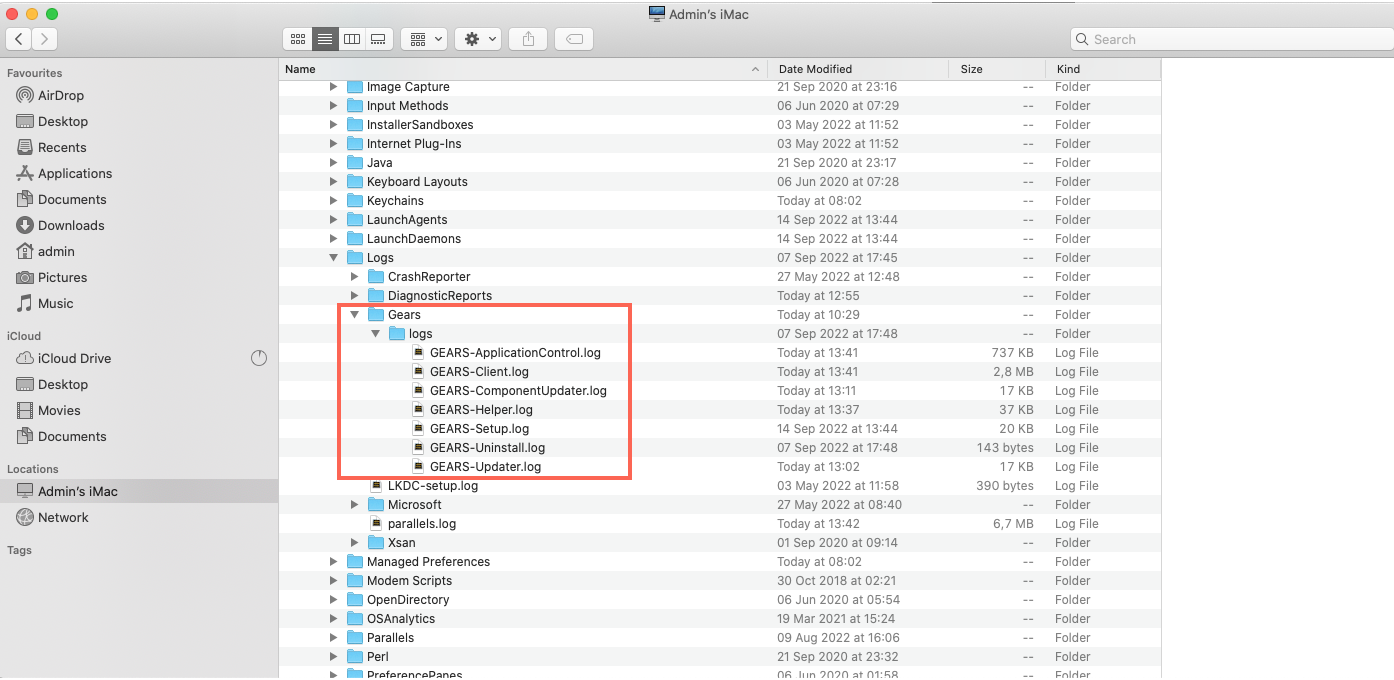Go back with the back arrow
Screen dimensions: 1394x680
pyautogui.click(x=19, y=39)
